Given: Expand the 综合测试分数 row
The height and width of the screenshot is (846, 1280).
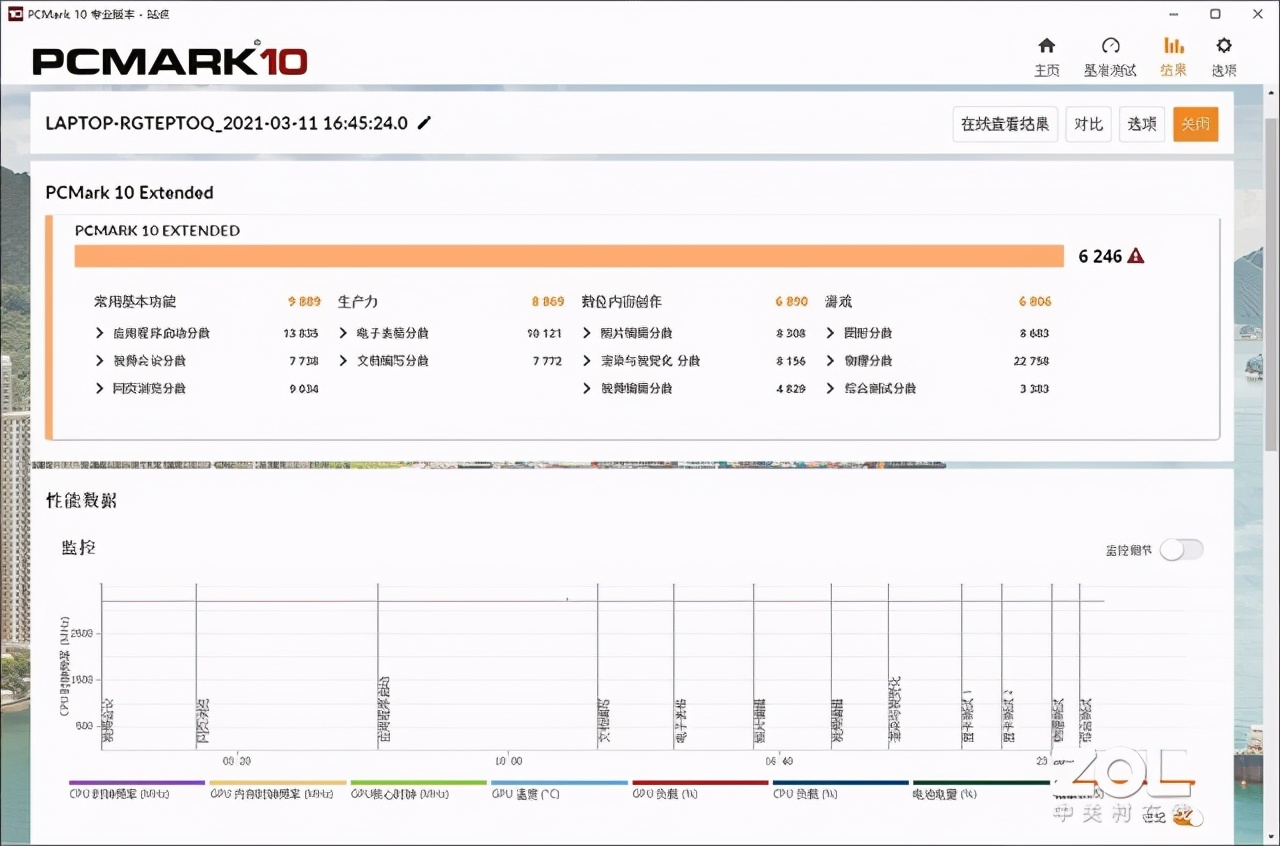Looking at the screenshot, I should [871, 388].
